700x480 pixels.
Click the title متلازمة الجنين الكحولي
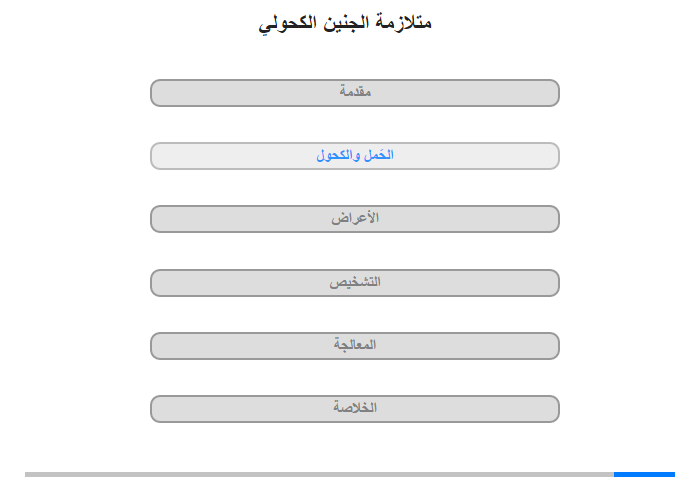[x=345, y=23]
